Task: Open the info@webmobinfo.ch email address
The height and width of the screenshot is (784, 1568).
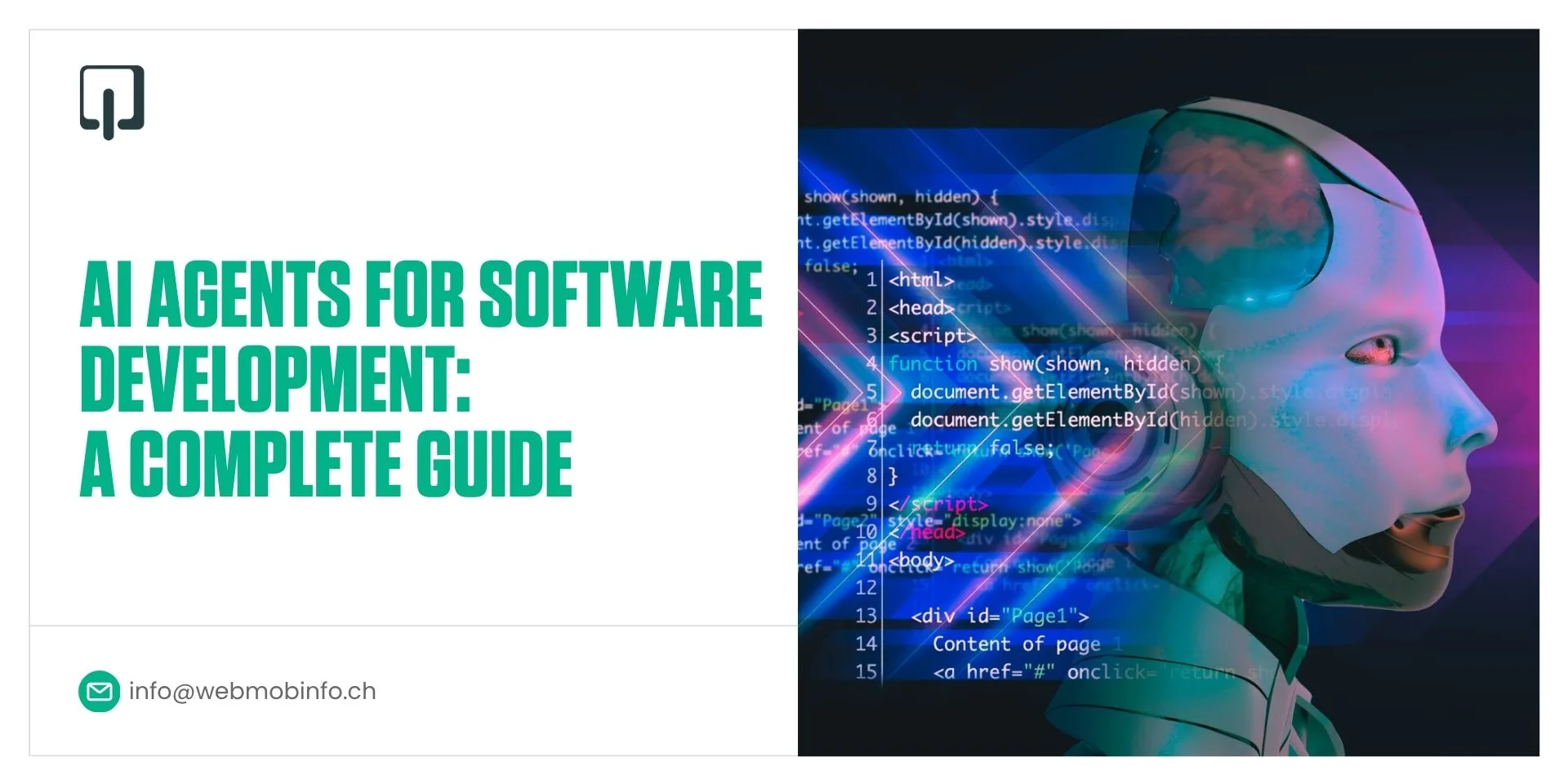Action: click(x=252, y=692)
